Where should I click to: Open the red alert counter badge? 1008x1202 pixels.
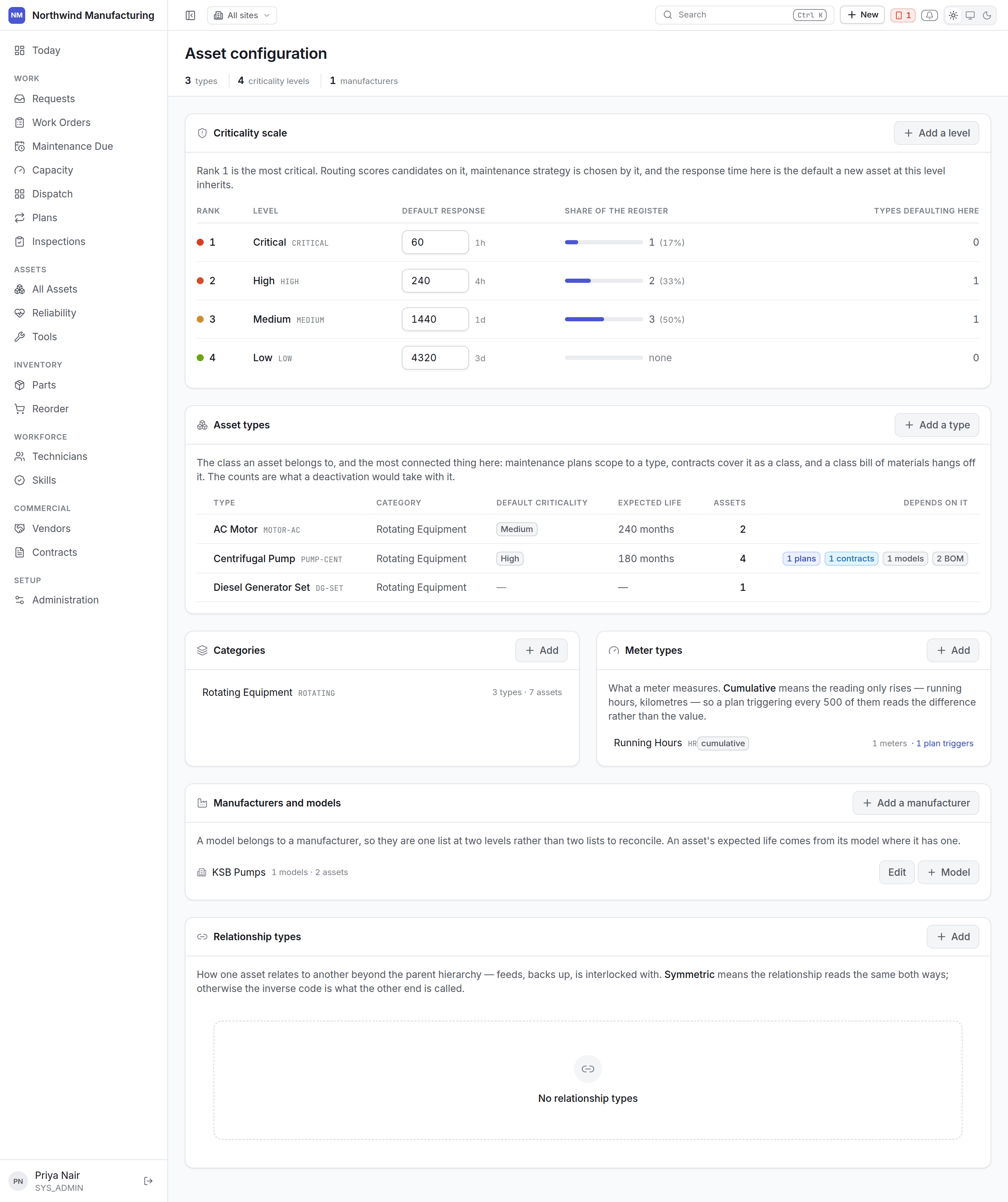(x=903, y=15)
